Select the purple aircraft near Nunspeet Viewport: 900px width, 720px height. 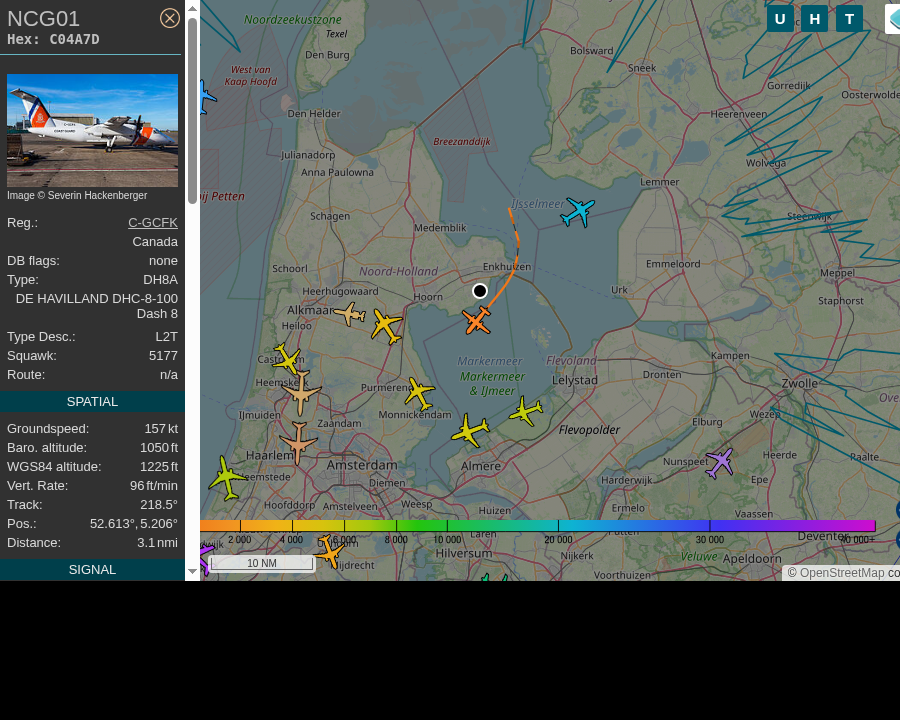pyautogui.click(x=719, y=463)
